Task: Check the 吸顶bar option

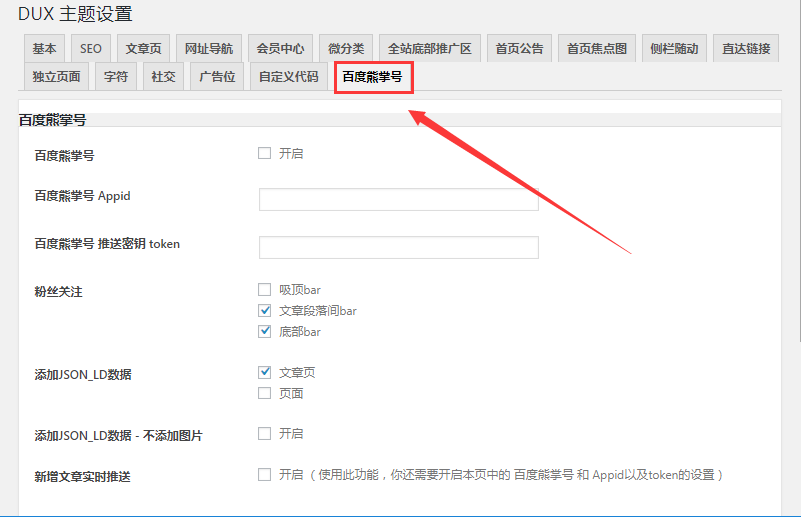Action: [x=264, y=290]
